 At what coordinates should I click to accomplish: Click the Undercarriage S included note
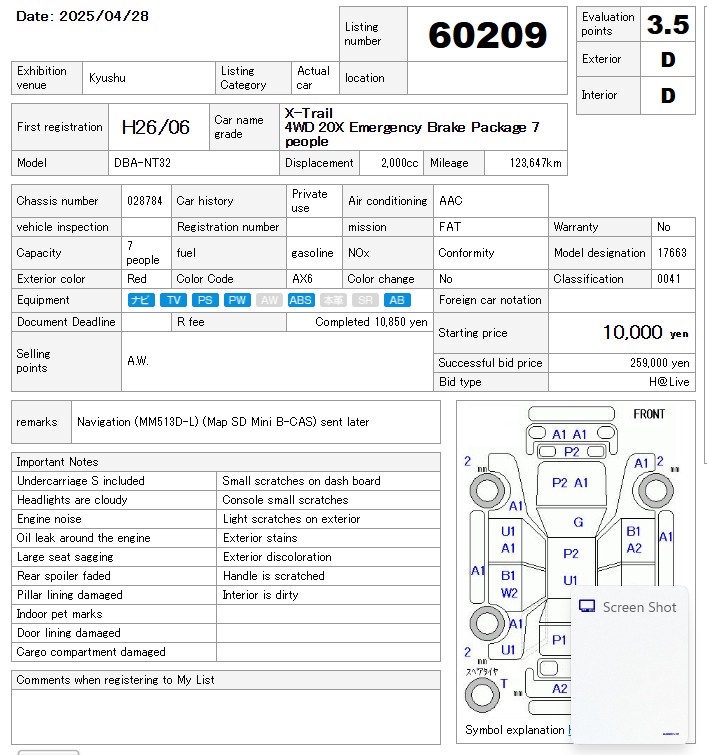coord(80,481)
